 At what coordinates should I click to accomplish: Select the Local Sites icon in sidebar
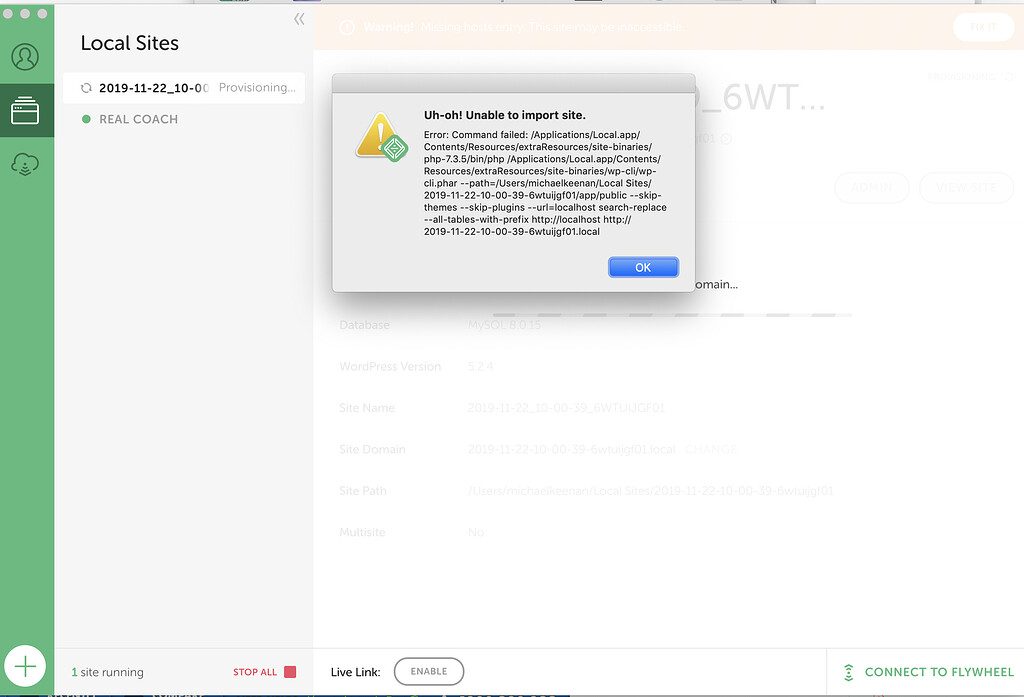(x=25, y=110)
